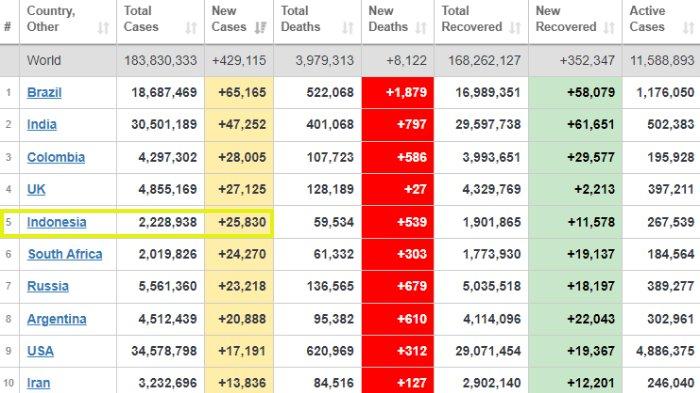Sort by Active Cases column arrows

pyautogui.click(x=688, y=28)
